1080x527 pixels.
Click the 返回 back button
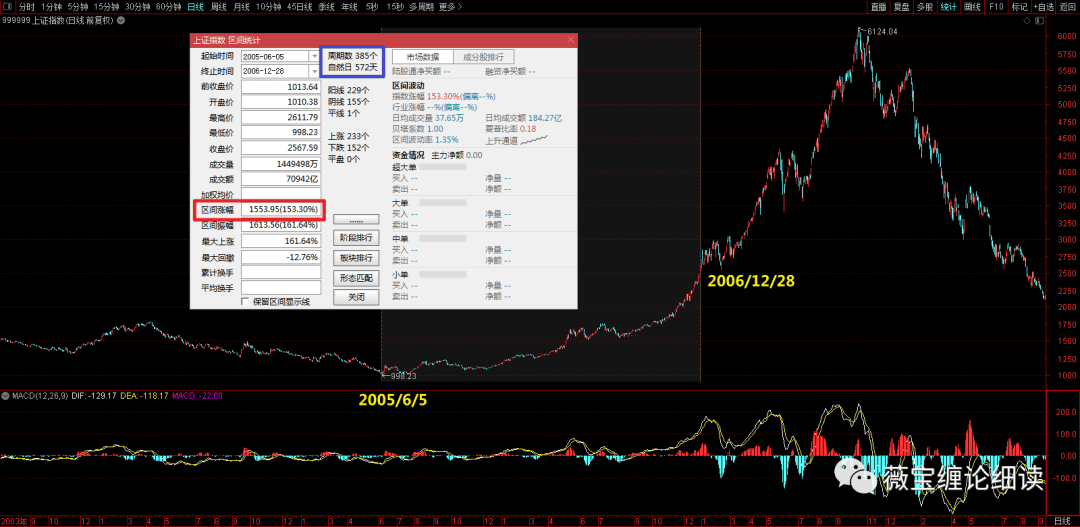[x=1068, y=6]
